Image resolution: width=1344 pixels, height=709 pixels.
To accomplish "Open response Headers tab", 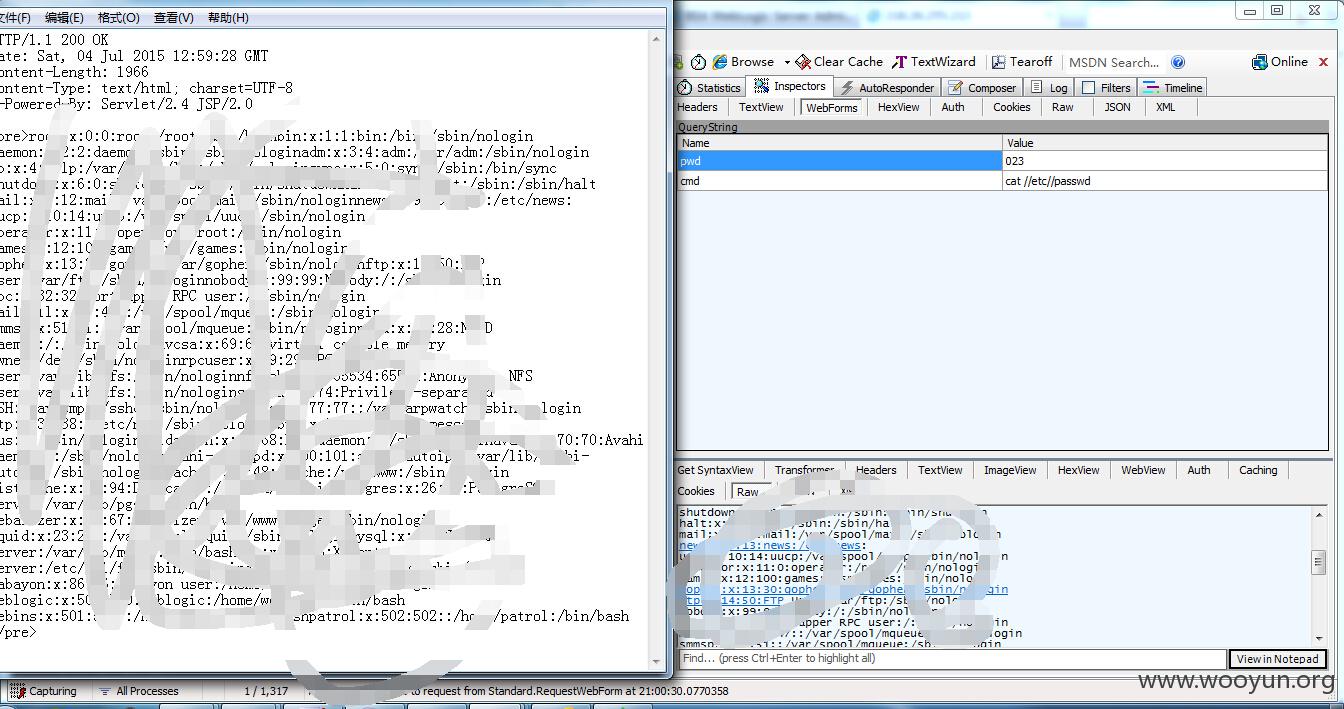I will point(876,470).
